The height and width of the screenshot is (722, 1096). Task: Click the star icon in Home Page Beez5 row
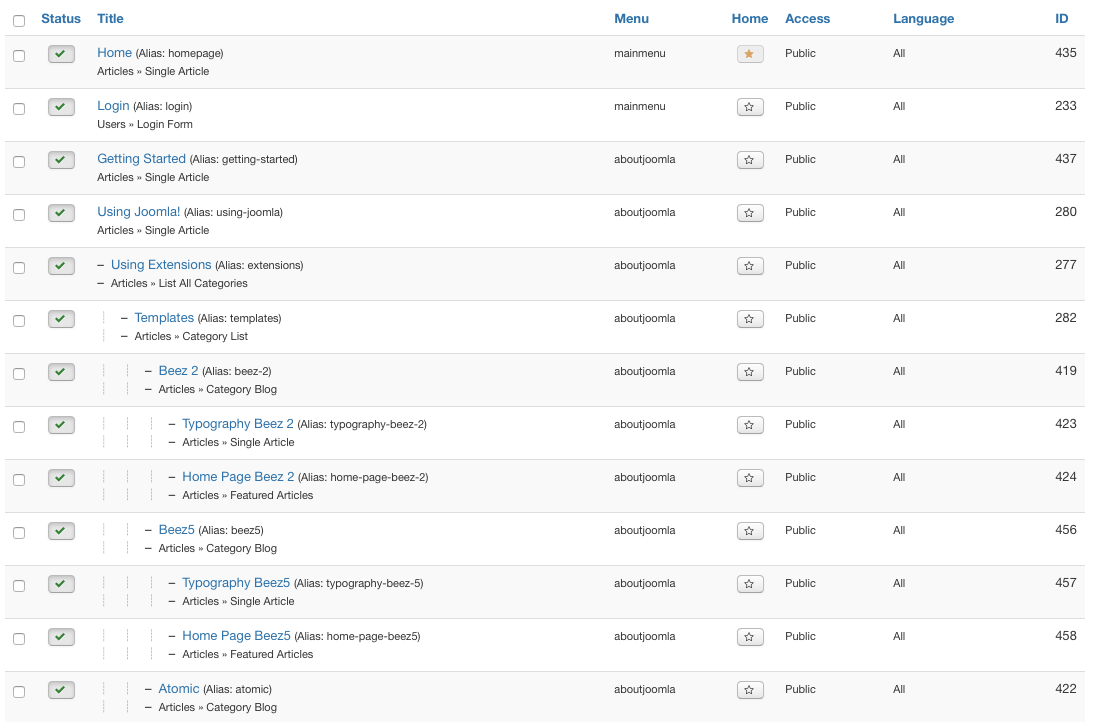pos(749,637)
